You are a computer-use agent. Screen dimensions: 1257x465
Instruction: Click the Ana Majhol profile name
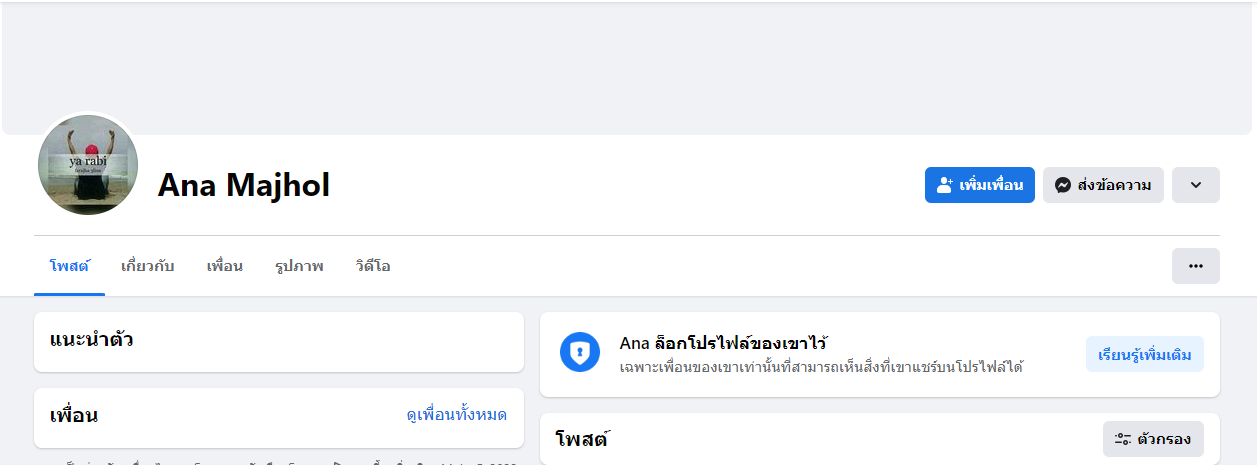click(243, 185)
